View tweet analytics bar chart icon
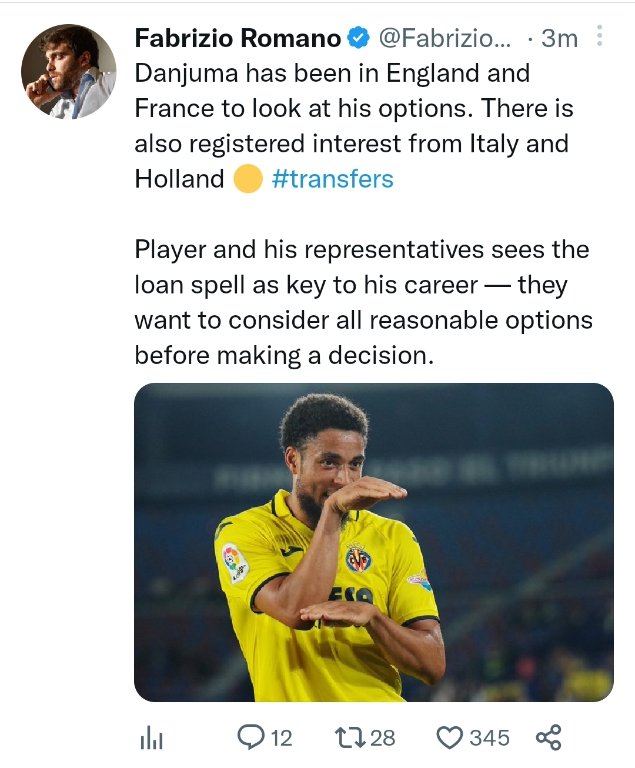635x768 pixels. [151, 738]
